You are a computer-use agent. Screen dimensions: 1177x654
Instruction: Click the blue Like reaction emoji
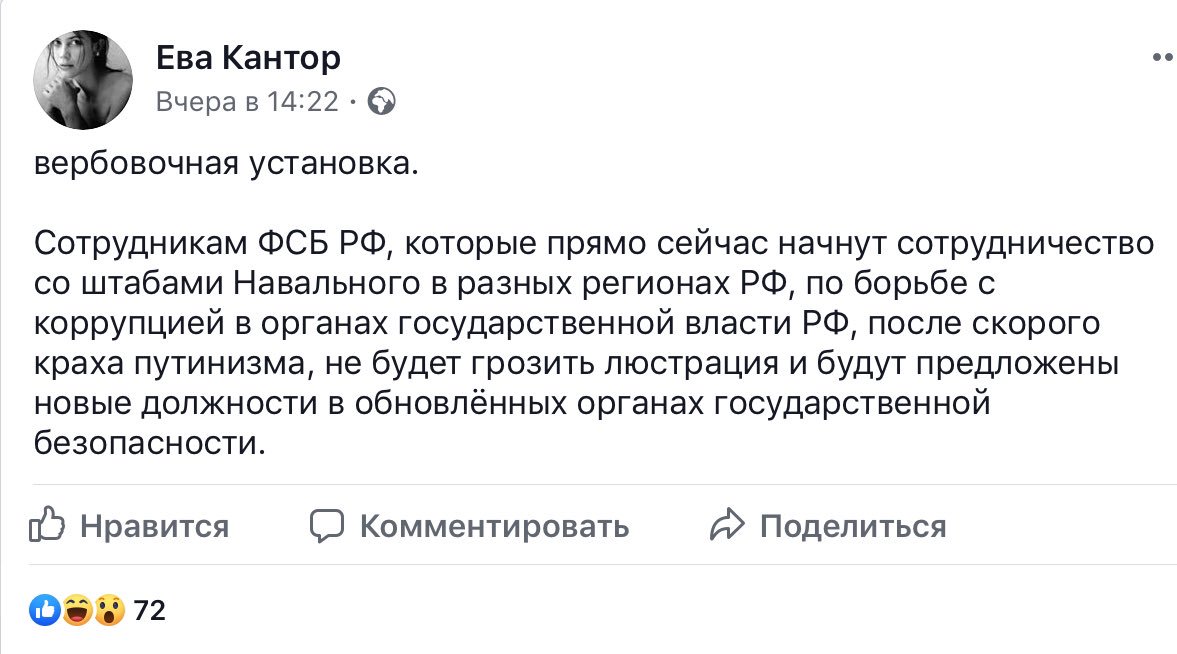click(45, 609)
